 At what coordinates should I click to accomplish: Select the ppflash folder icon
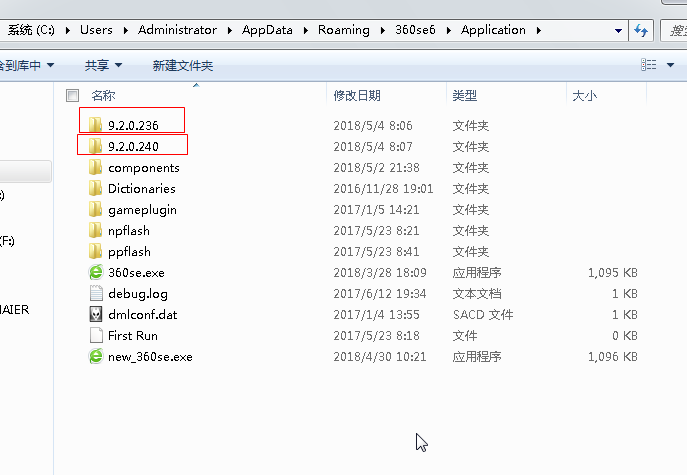click(95, 251)
